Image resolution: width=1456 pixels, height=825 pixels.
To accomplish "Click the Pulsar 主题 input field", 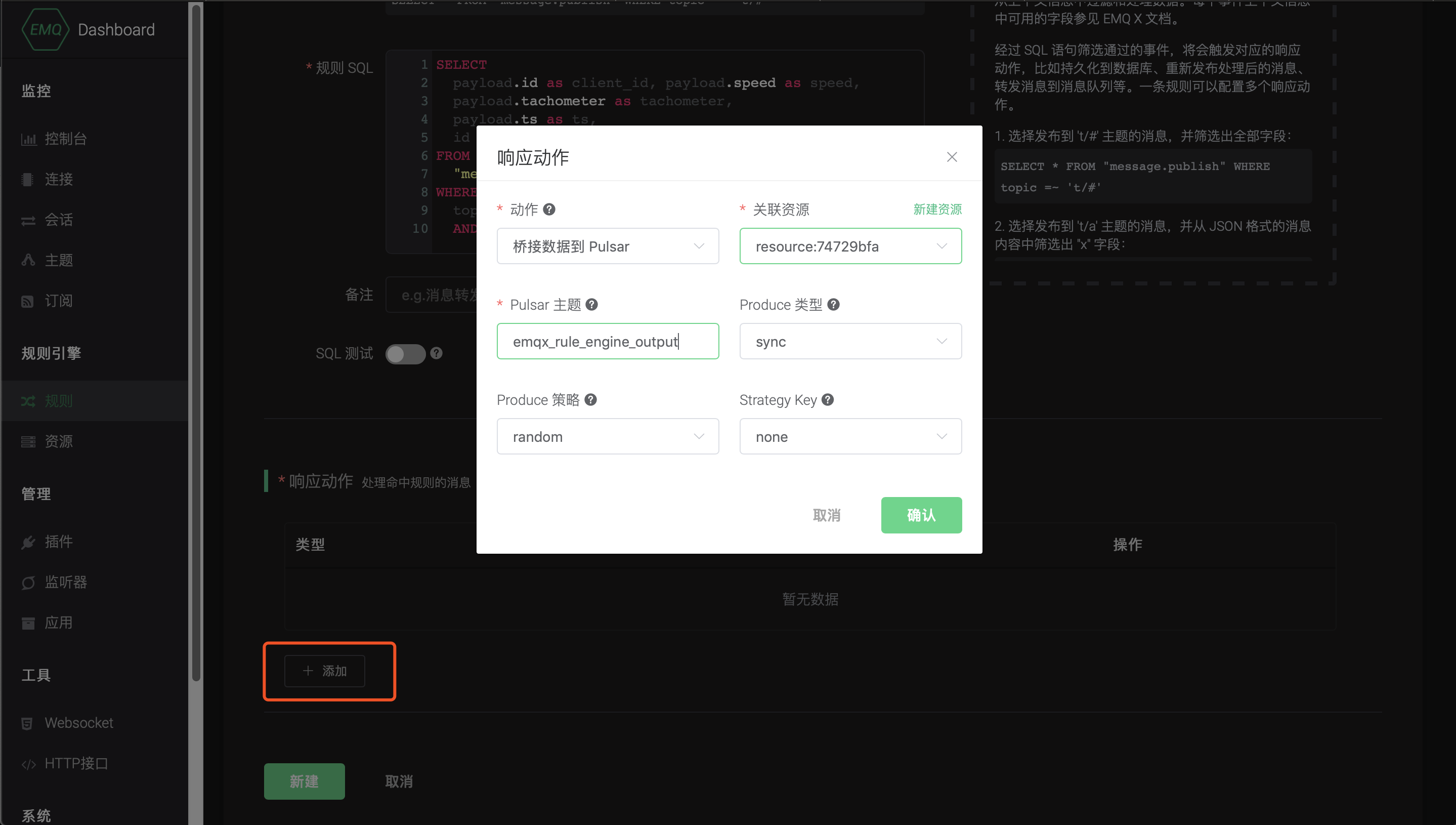I will click(608, 341).
